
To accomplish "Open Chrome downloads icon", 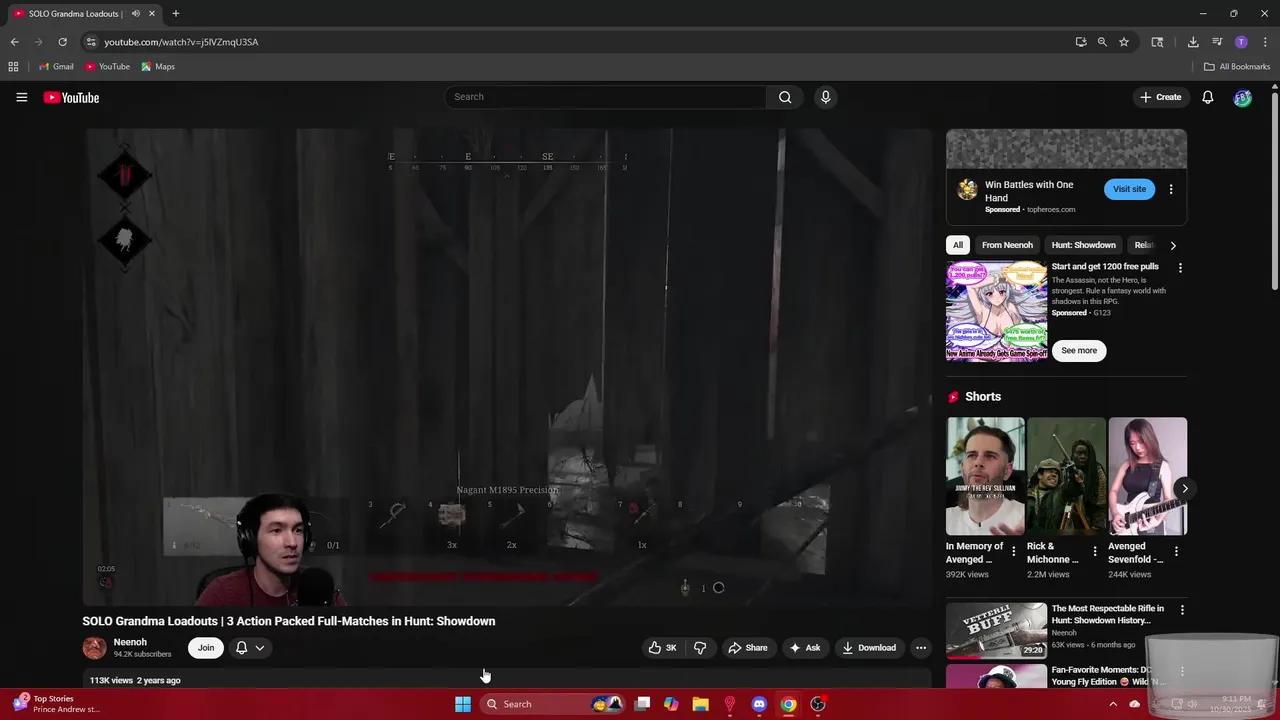I will 1193,42.
